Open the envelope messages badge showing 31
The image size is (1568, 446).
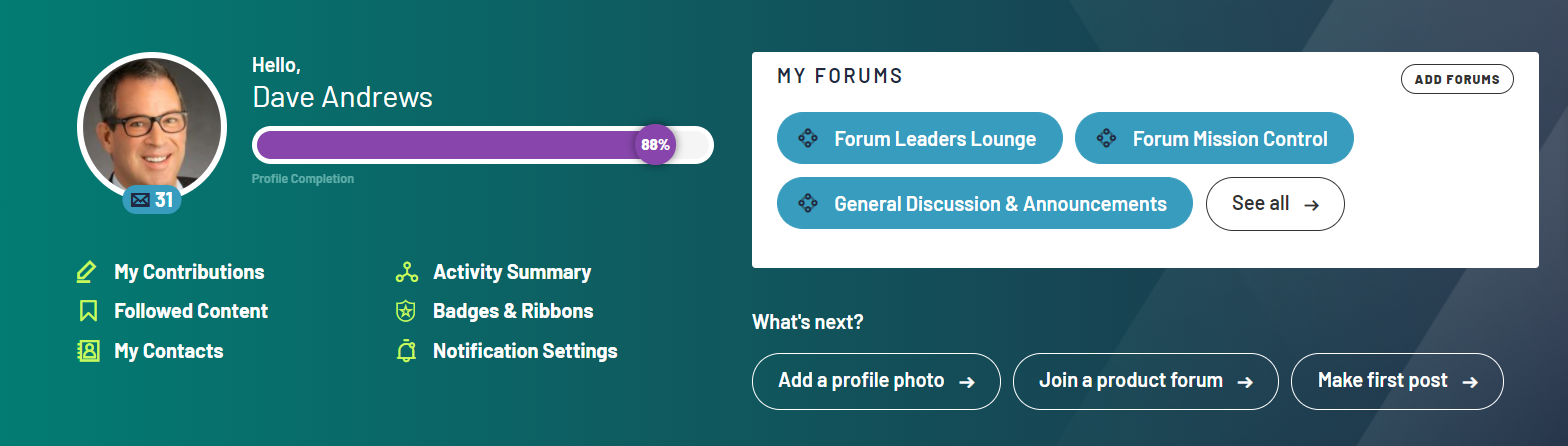coord(152,200)
